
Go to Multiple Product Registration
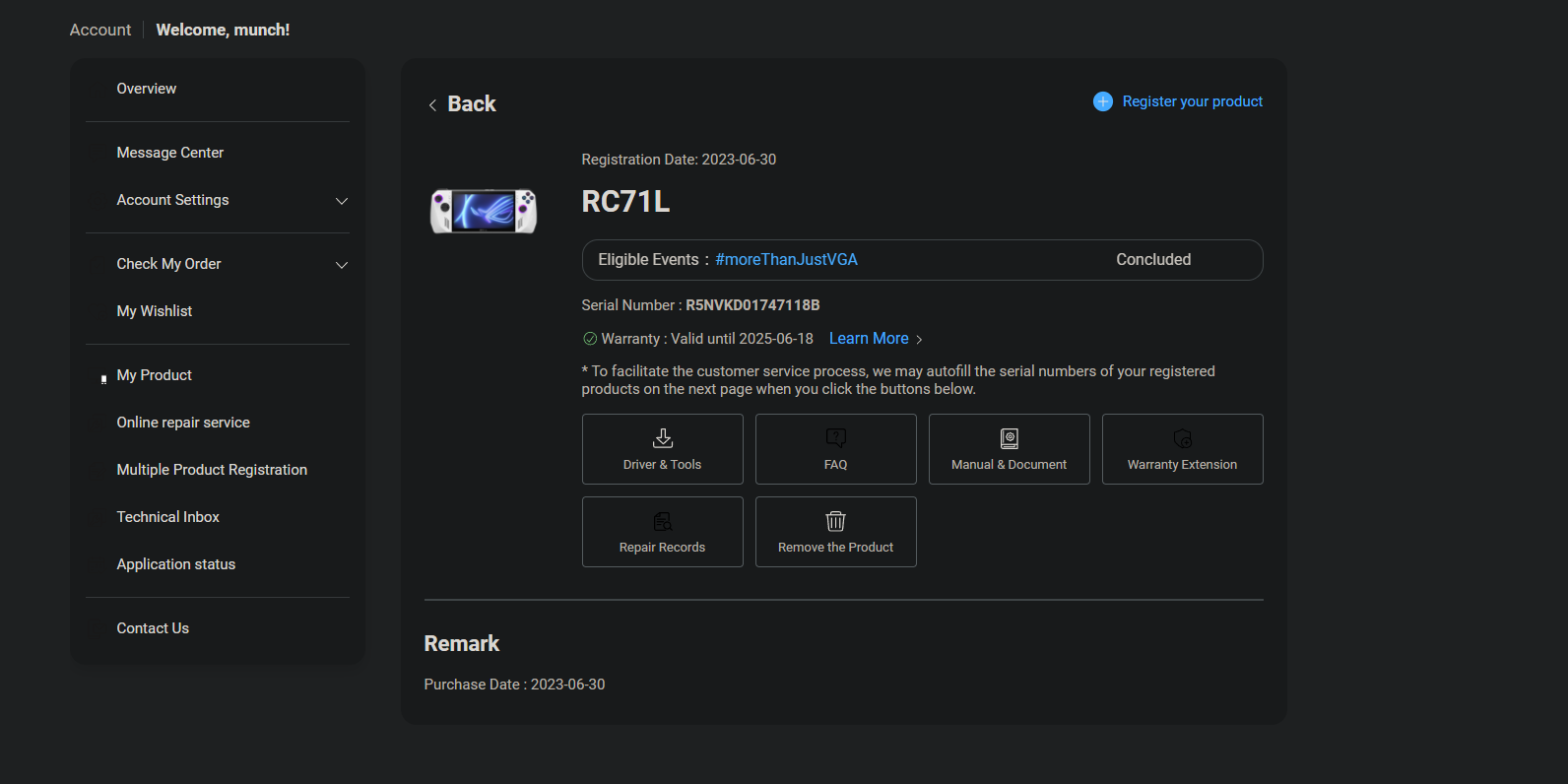[x=213, y=470]
